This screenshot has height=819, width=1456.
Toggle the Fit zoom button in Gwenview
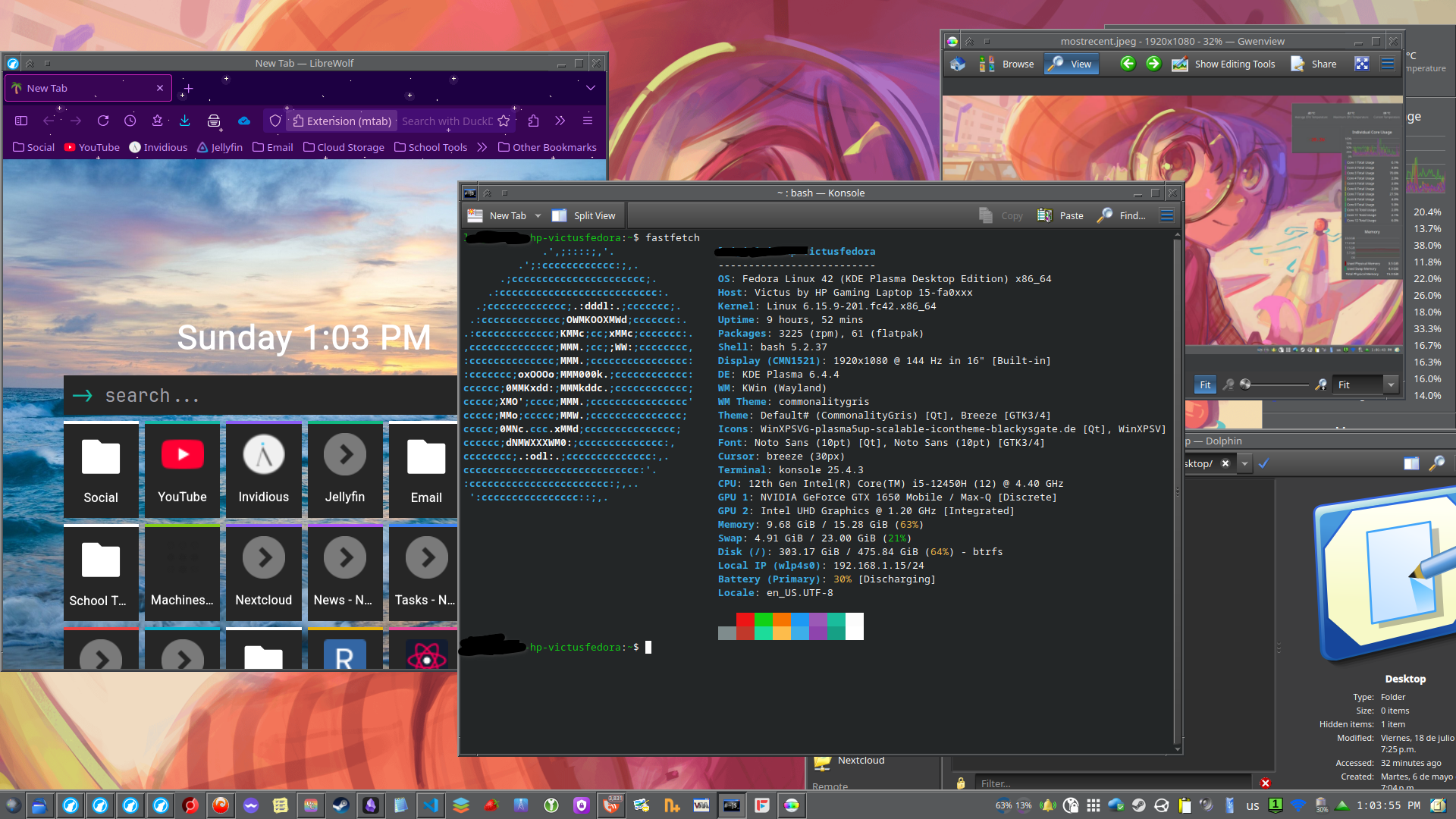click(x=1204, y=385)
